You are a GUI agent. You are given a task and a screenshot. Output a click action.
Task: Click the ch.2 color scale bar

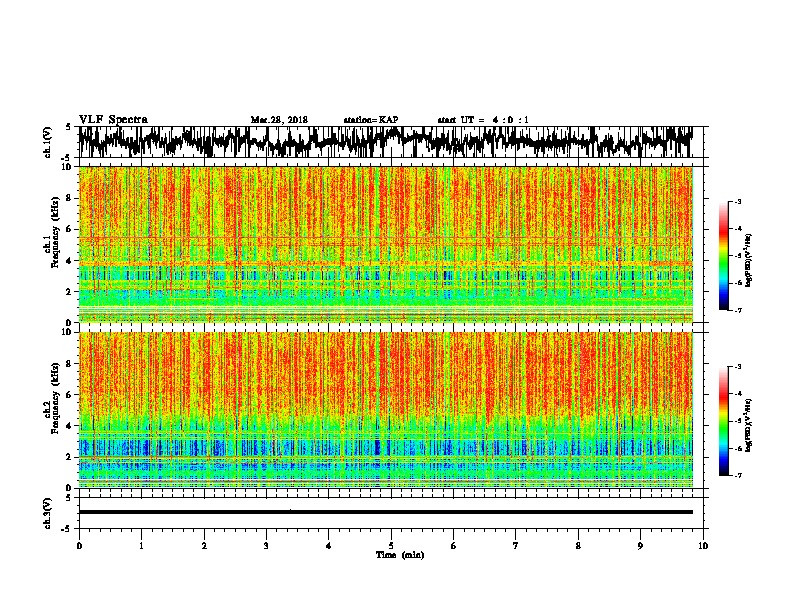(x=723, y=421)
